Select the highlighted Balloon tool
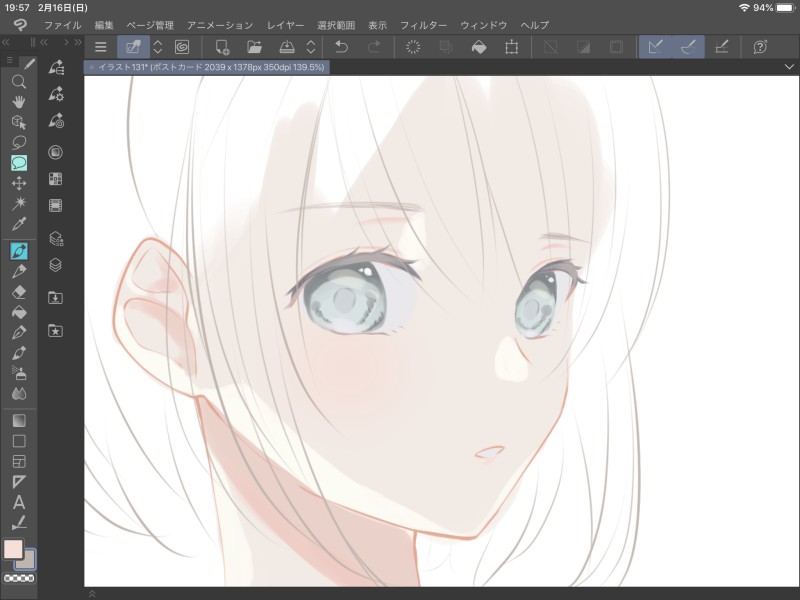800x600 pixels. [x=19, y=163]
